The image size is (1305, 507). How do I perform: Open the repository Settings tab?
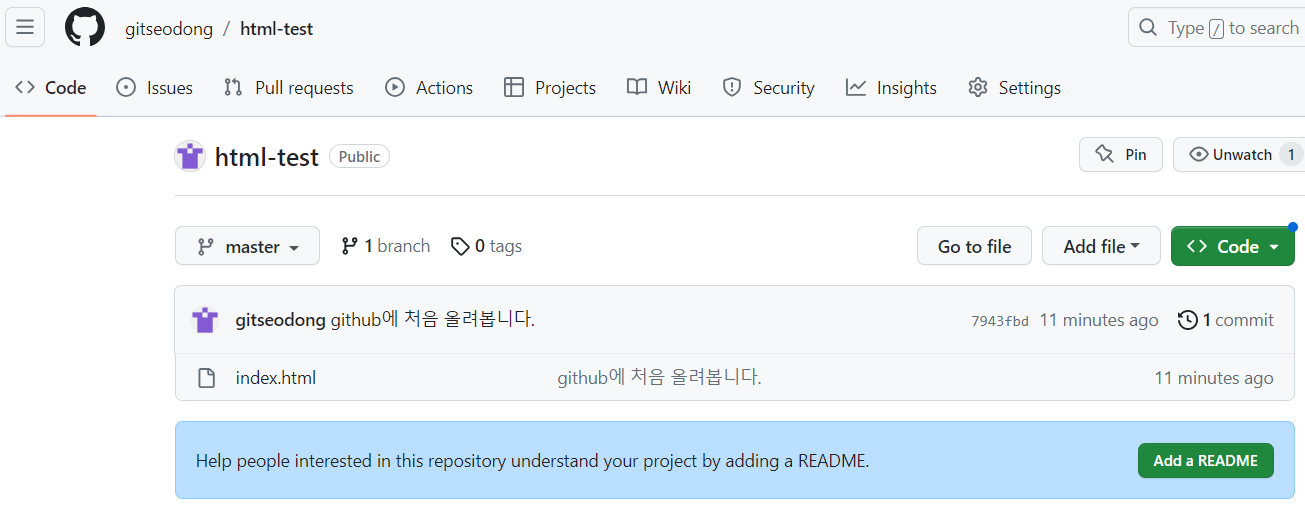[1014, 88]
